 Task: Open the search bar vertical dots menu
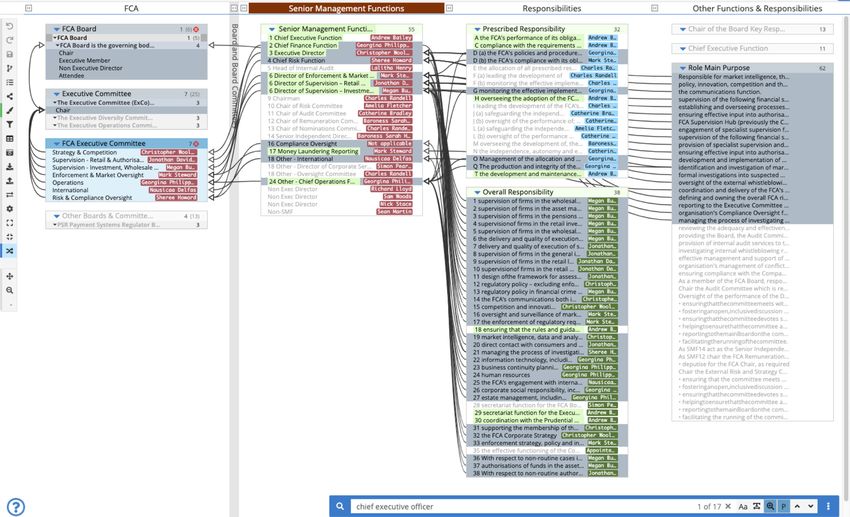(x=828, y=507)
